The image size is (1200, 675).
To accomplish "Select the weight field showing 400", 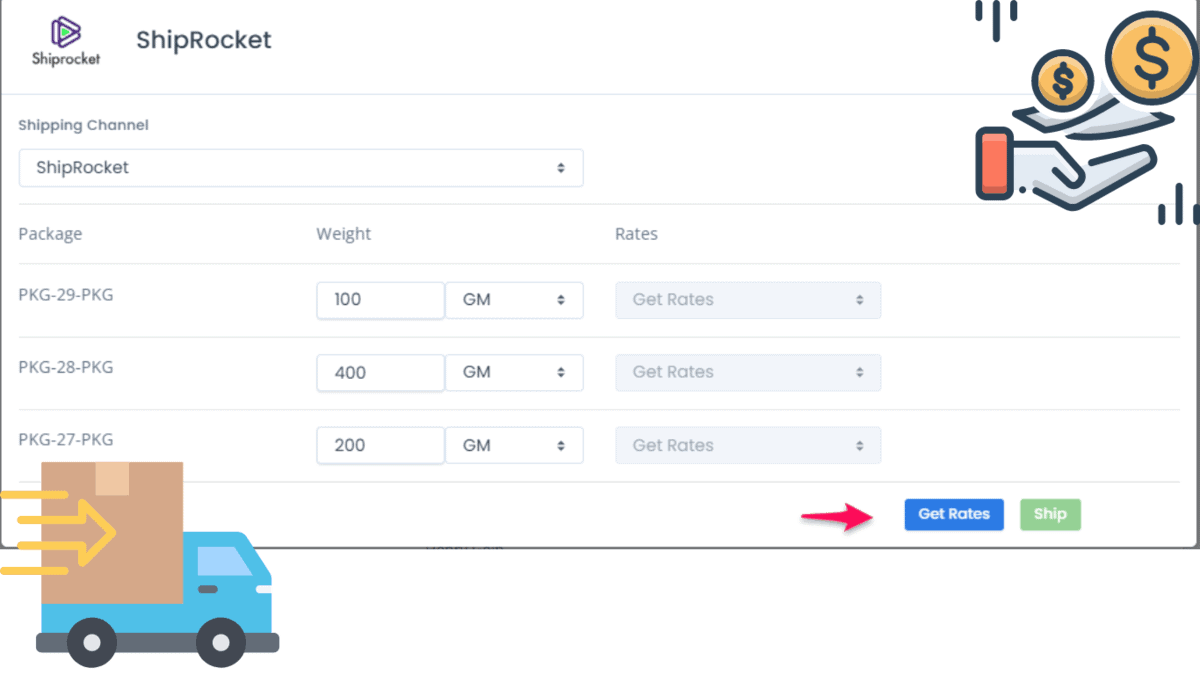I will tap(380, 372).
